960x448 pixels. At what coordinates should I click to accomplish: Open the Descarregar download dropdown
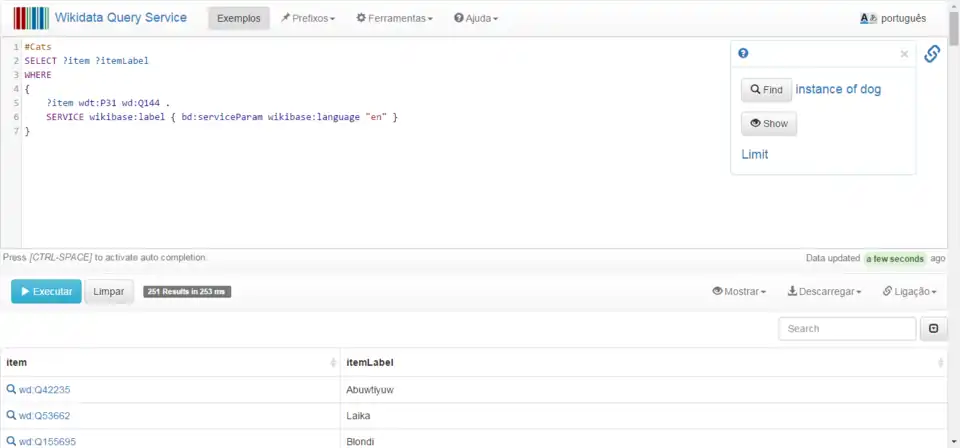coord(824,292)
